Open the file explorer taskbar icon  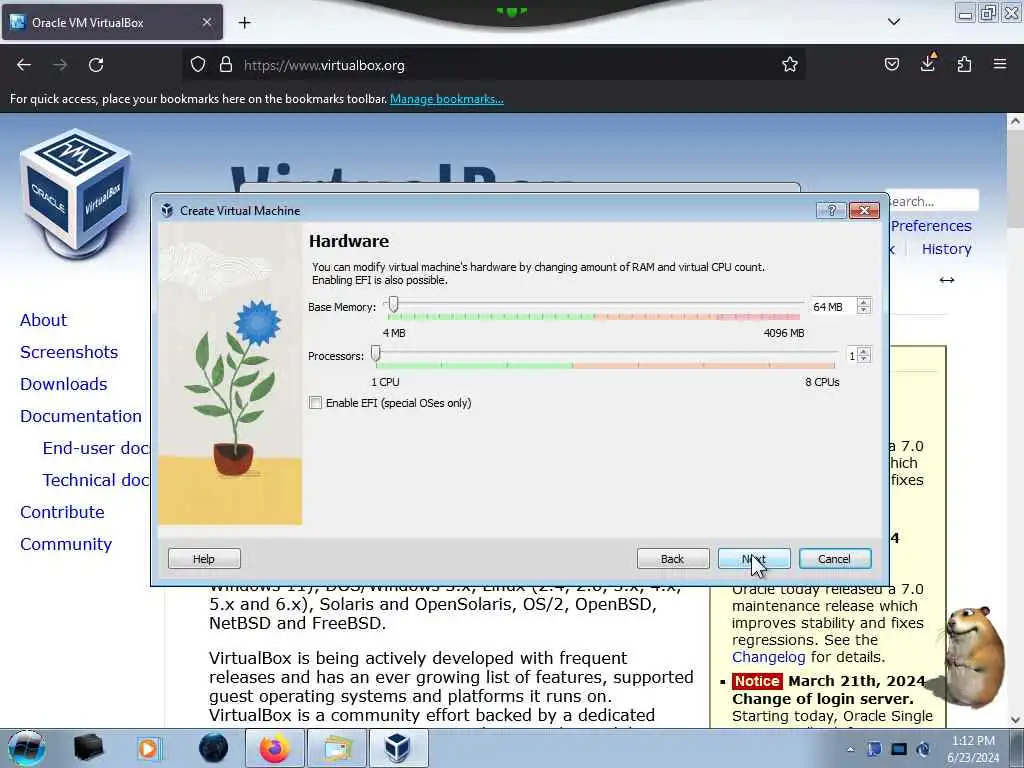pyautogui.click(x=336, y=748)
